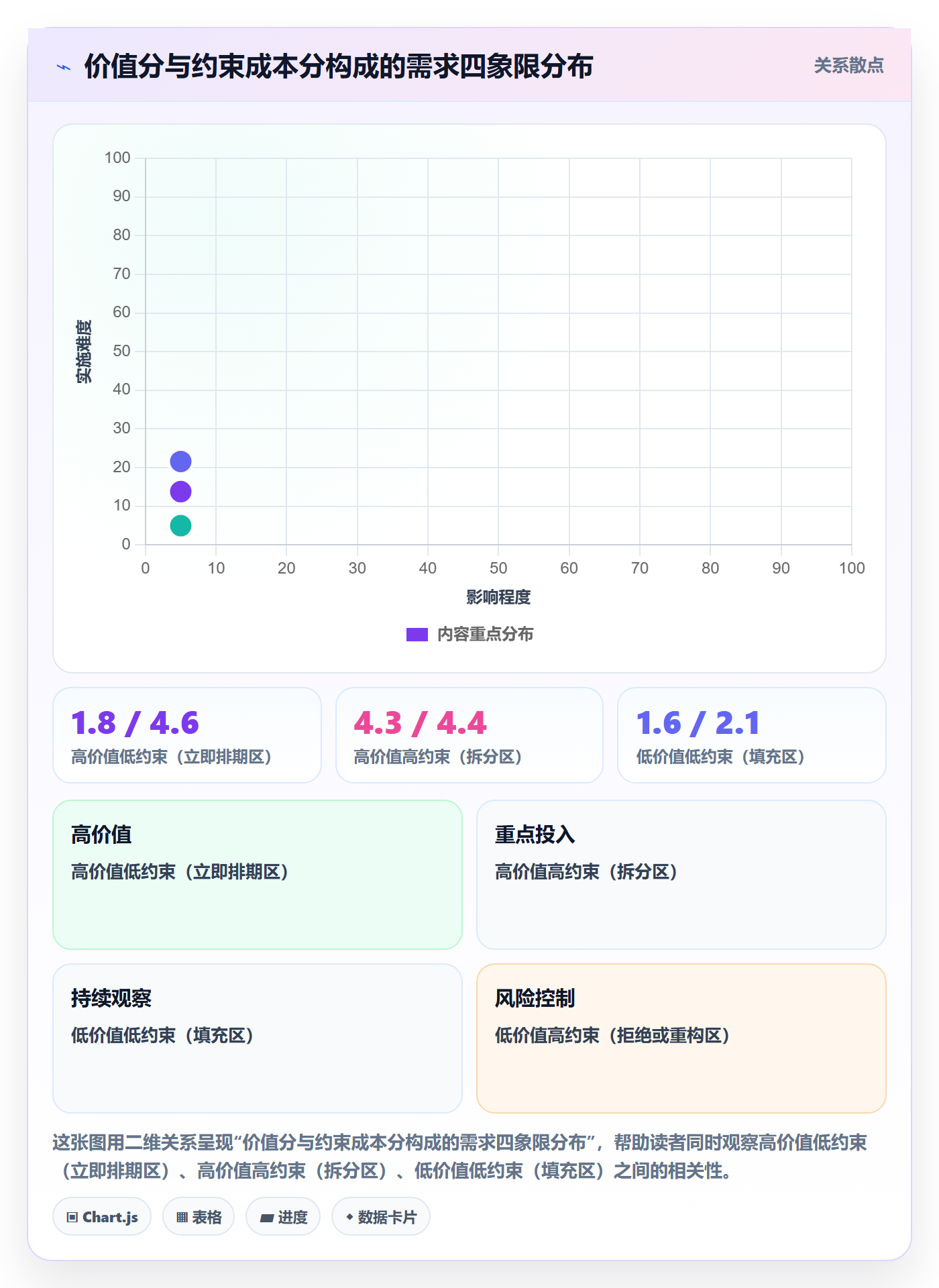
Task: Click the 内容重点分布 legend label
Action: click(485, 634)
